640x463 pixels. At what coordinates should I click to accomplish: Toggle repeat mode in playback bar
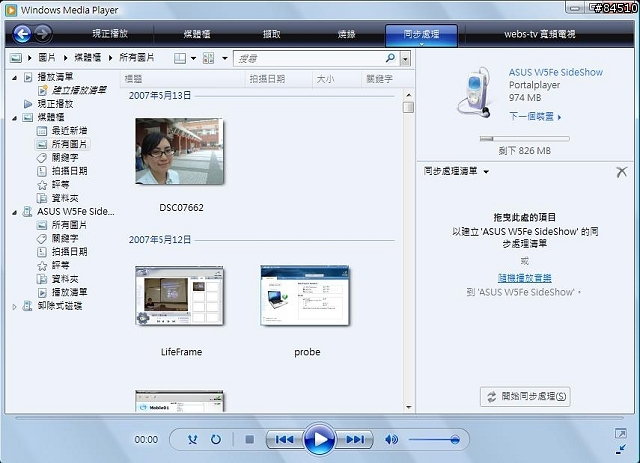(216, 440)
